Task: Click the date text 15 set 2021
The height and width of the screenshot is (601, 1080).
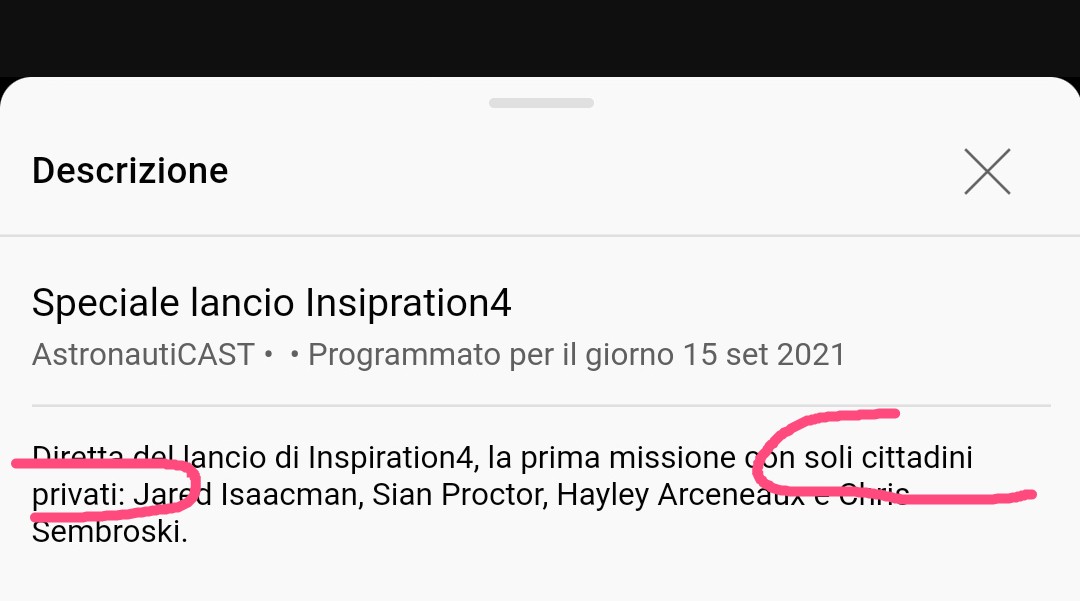Action: 764,355
